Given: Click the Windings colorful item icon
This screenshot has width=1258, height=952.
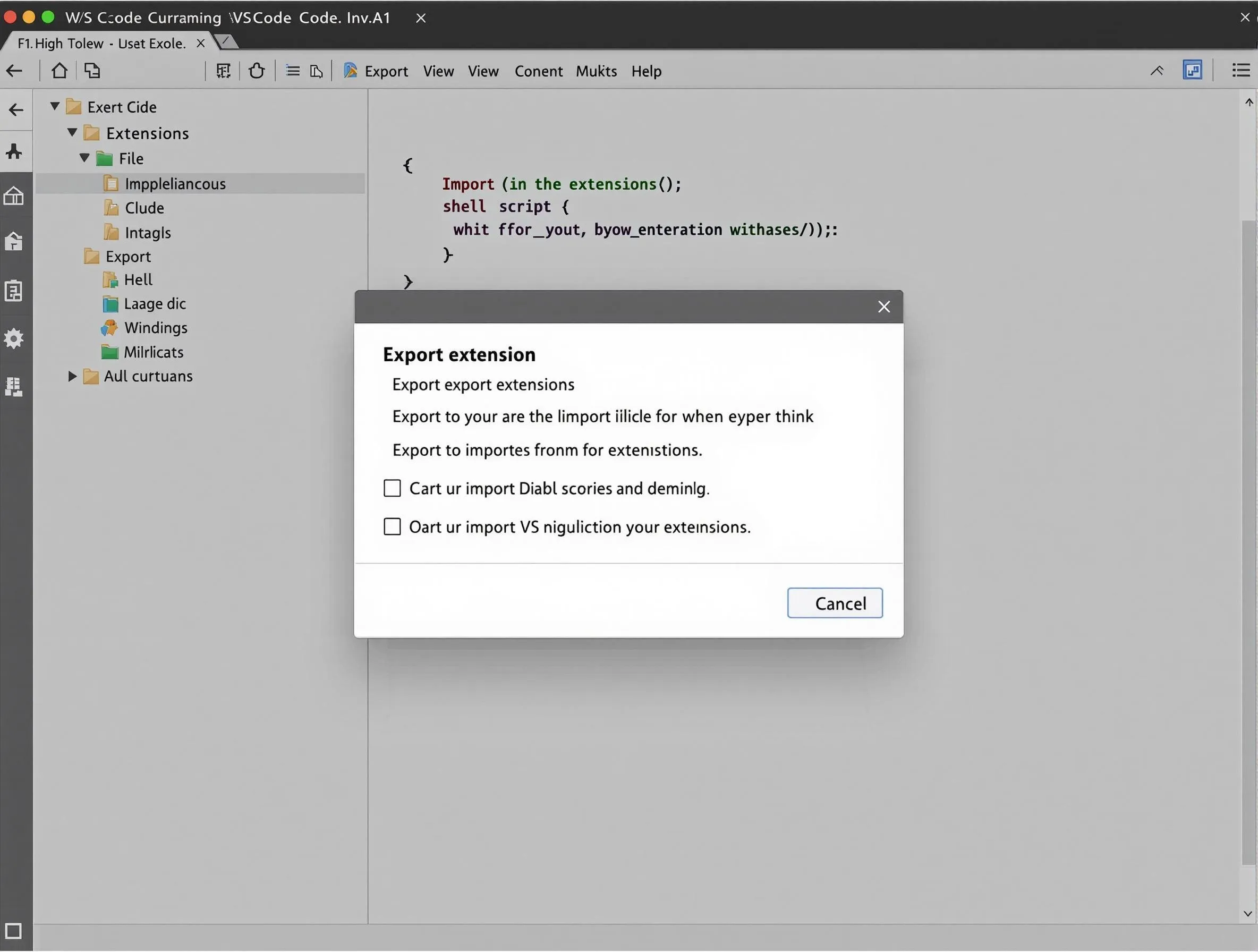Looking at the screenshot, I should point(109,328).
